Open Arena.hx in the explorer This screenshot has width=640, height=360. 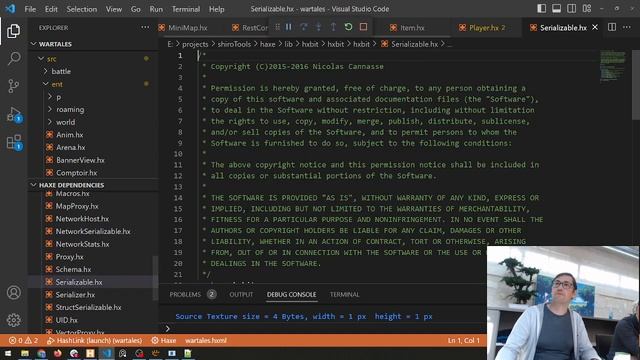(x=71, y=147)
